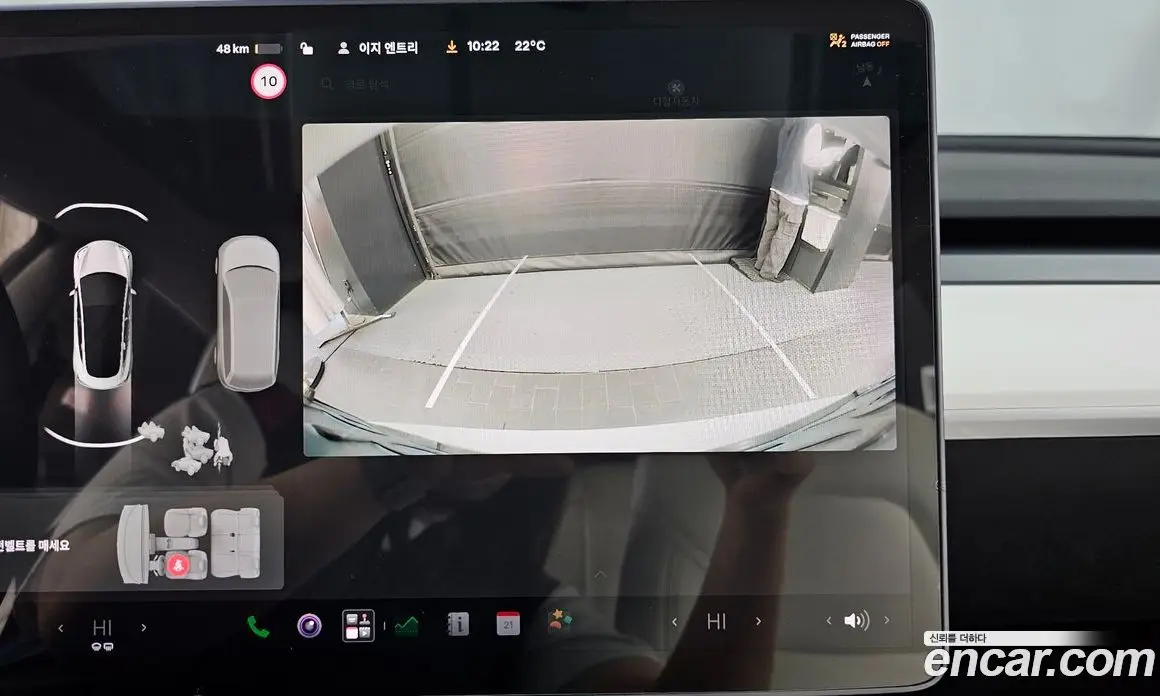The image size is (1160, 696).
Task: Tap the 10:22 clock display
Action: point(483,47)
